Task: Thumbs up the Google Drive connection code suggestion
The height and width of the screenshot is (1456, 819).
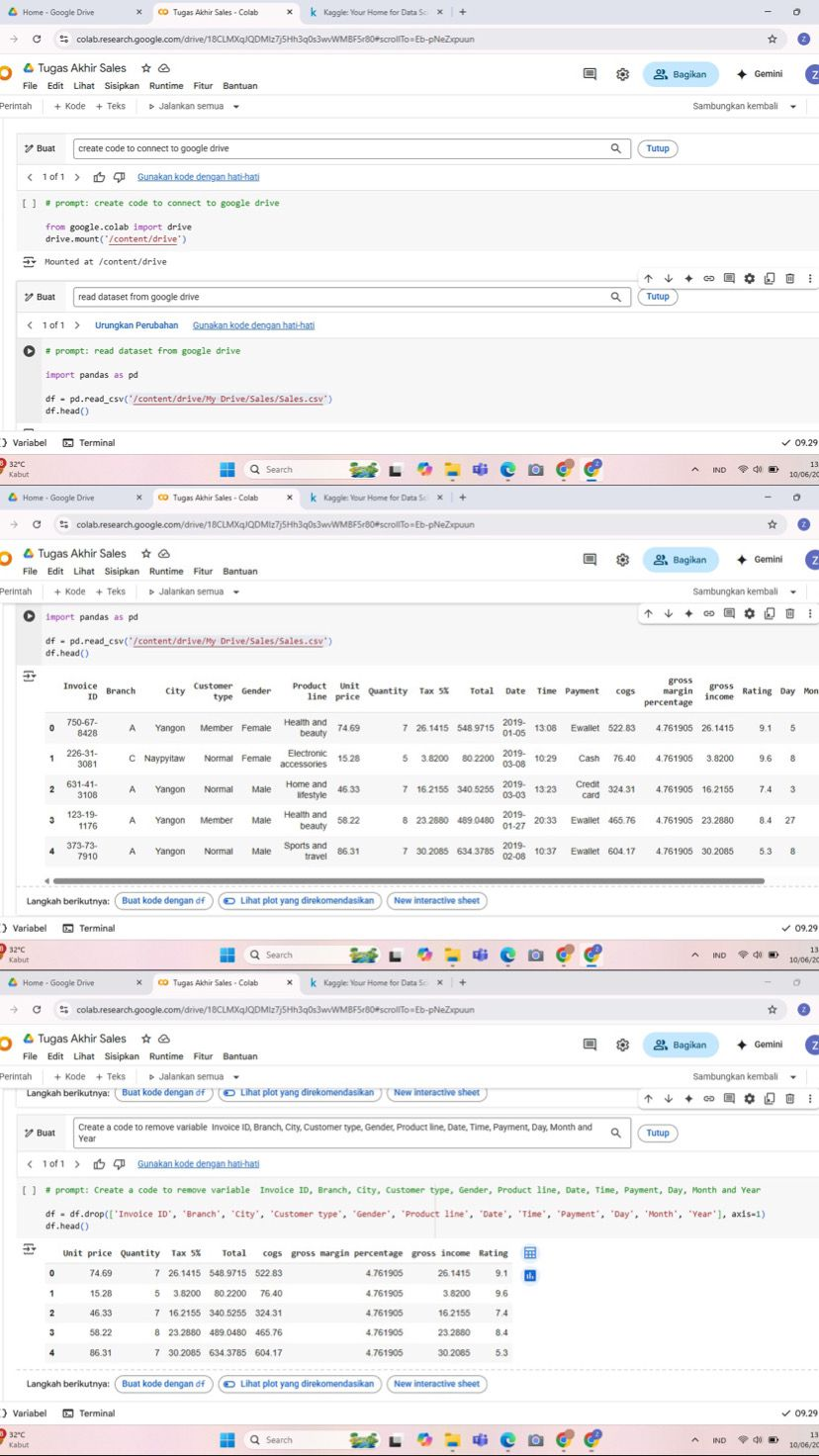Action: (x=99, y=177)
